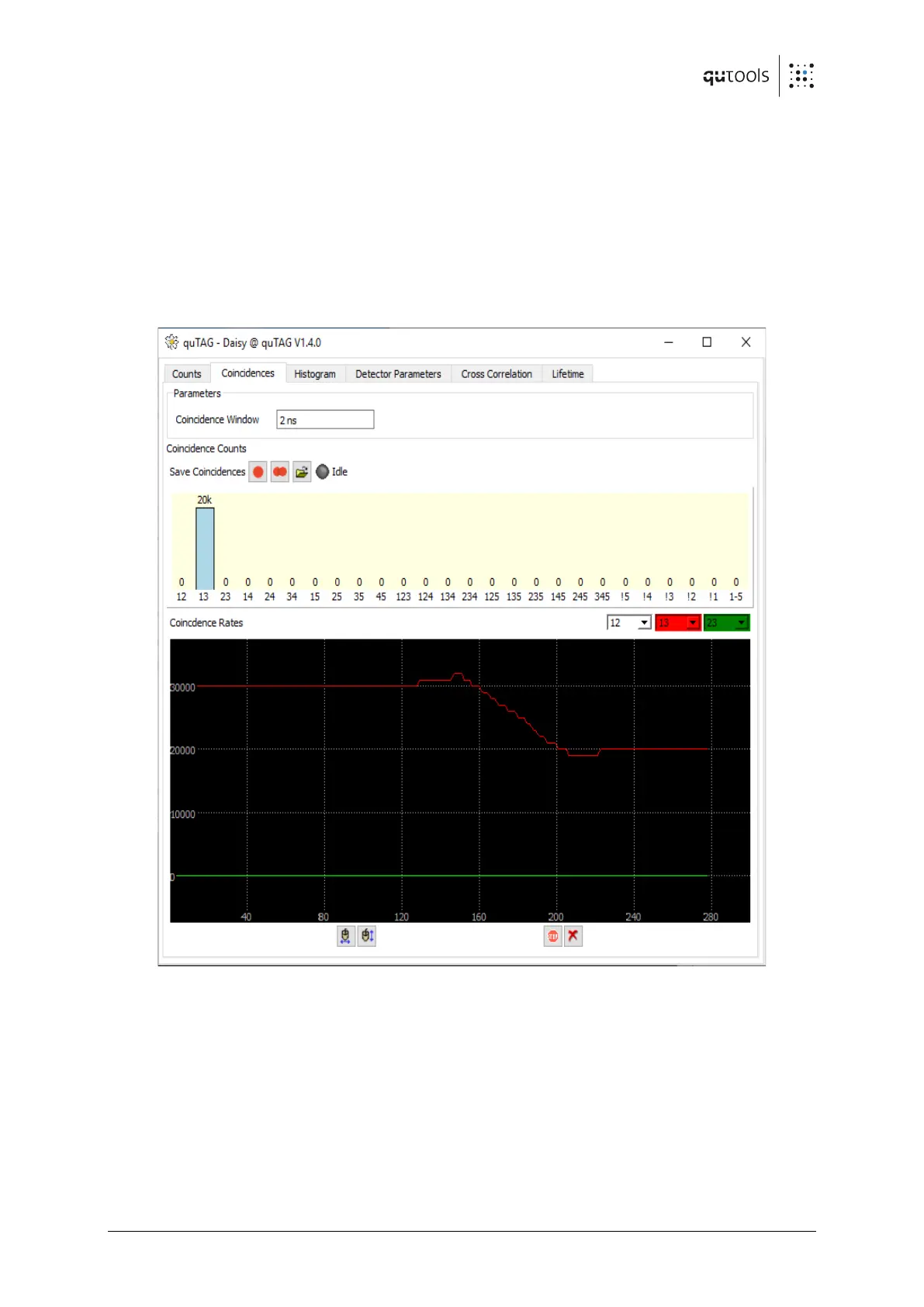Click the red STOP sign button

point(552,936)
